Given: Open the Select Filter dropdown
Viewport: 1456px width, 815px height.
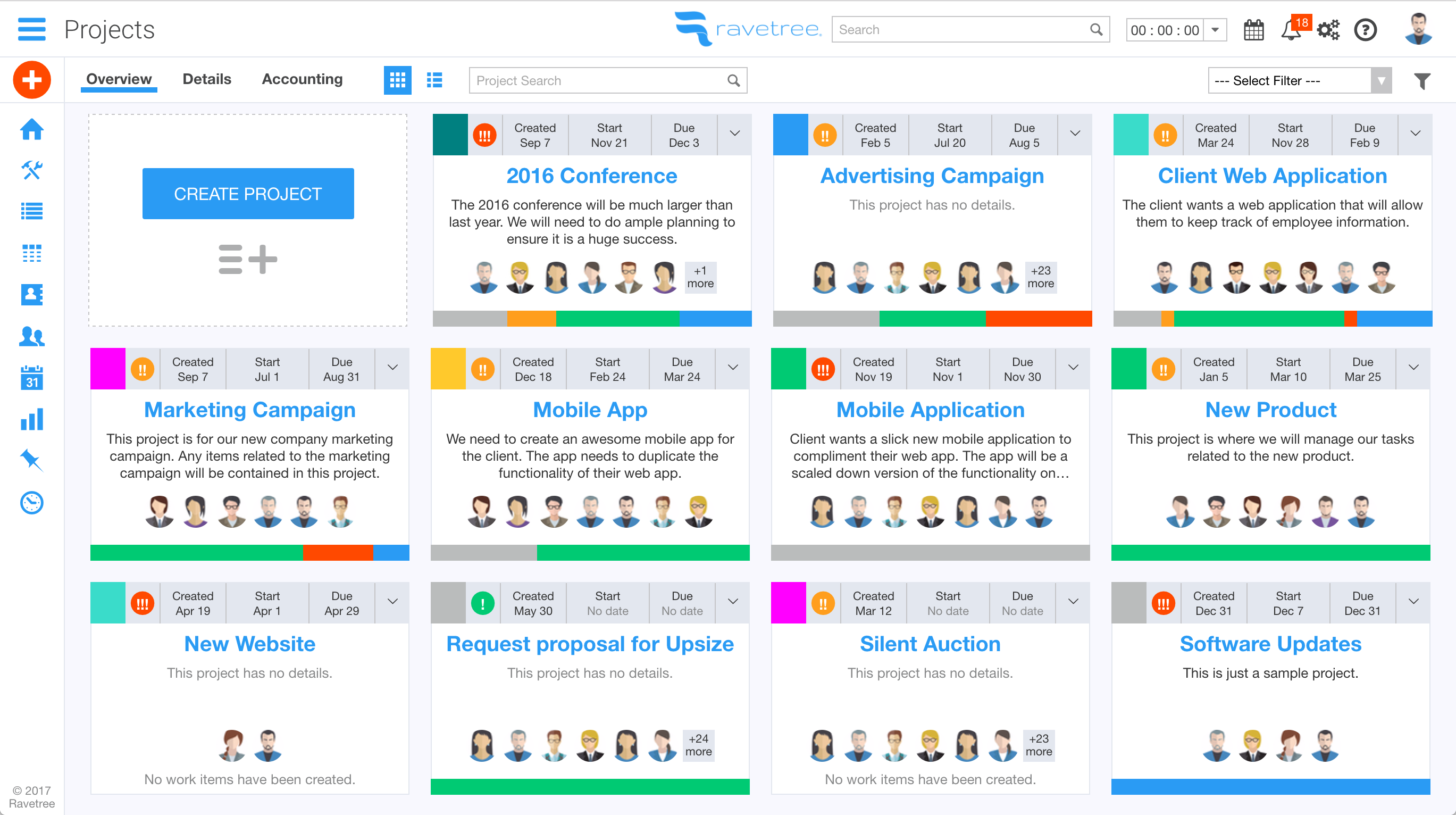Looking at the screenshot, I should point(1299,81).
